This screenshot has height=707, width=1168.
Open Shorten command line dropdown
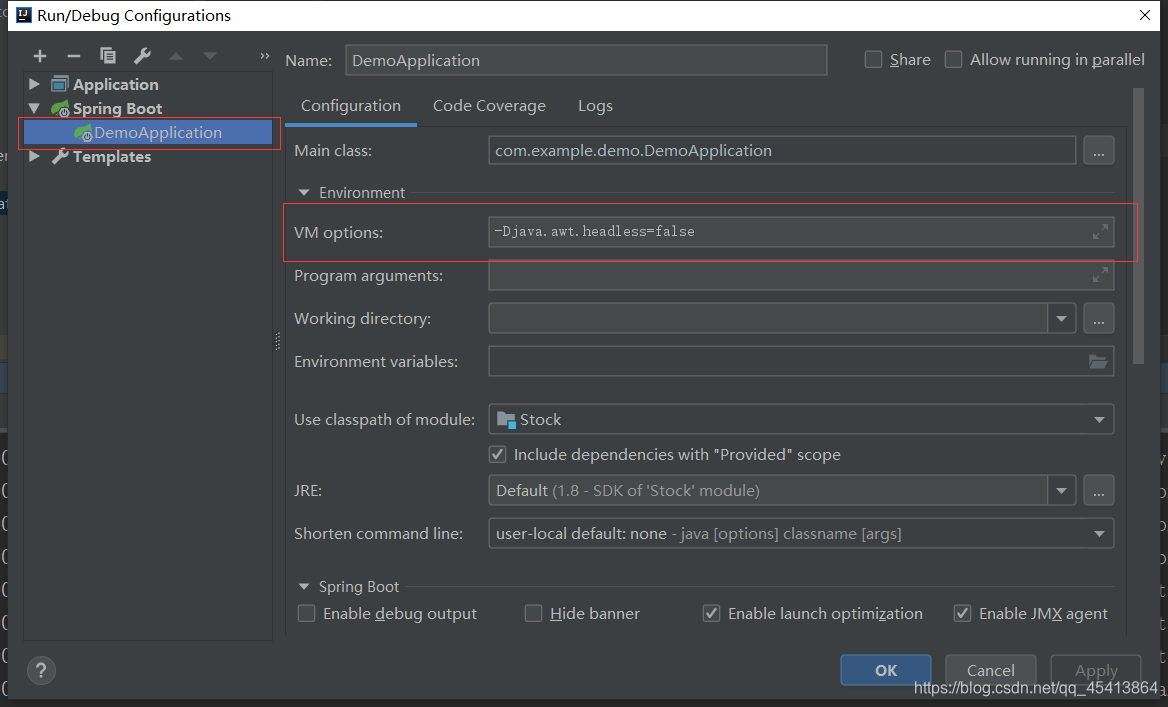point(1099,533)
